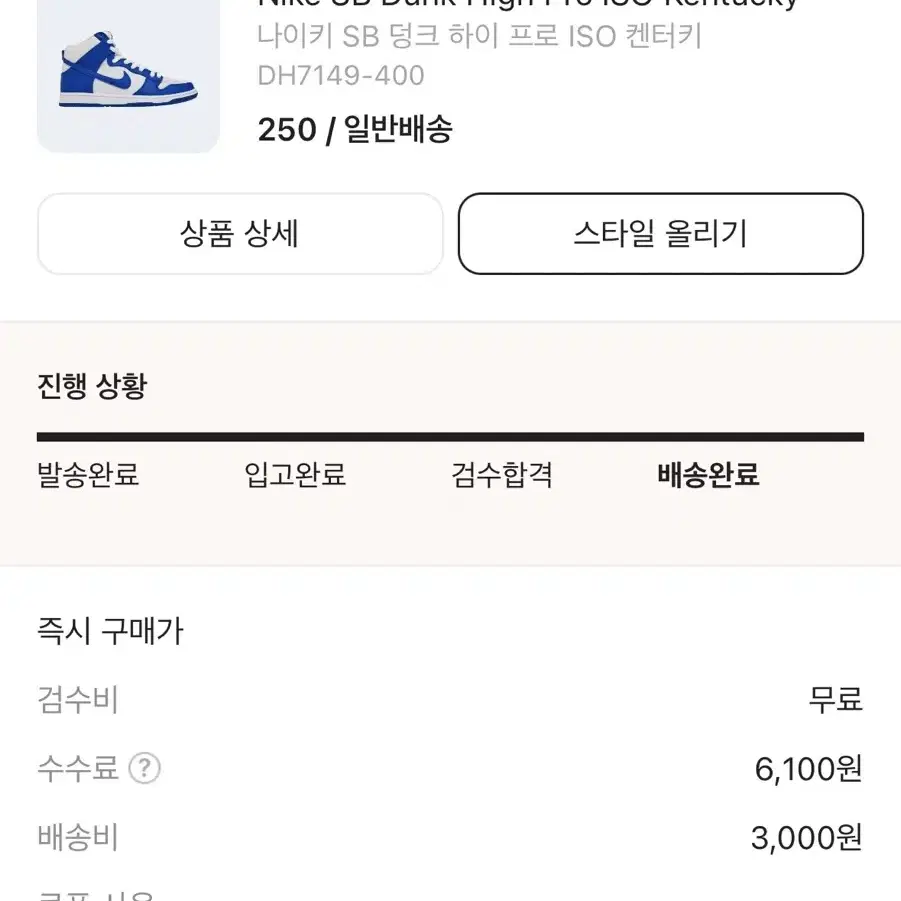The image size is (901, 901).
Task: Click the 무료 inspection fee value
Action: pyautogui.click(x=835, y=699)
